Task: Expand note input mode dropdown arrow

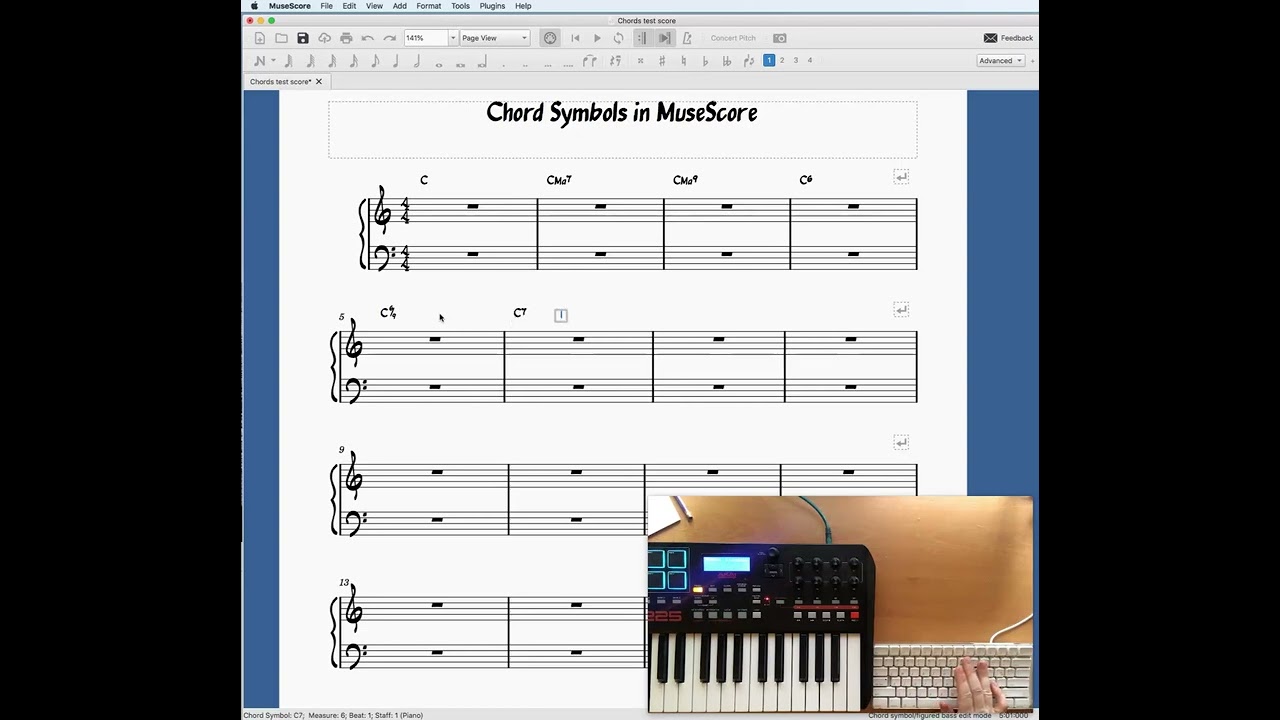Action: pyautogui.click(x=273, y=61)
